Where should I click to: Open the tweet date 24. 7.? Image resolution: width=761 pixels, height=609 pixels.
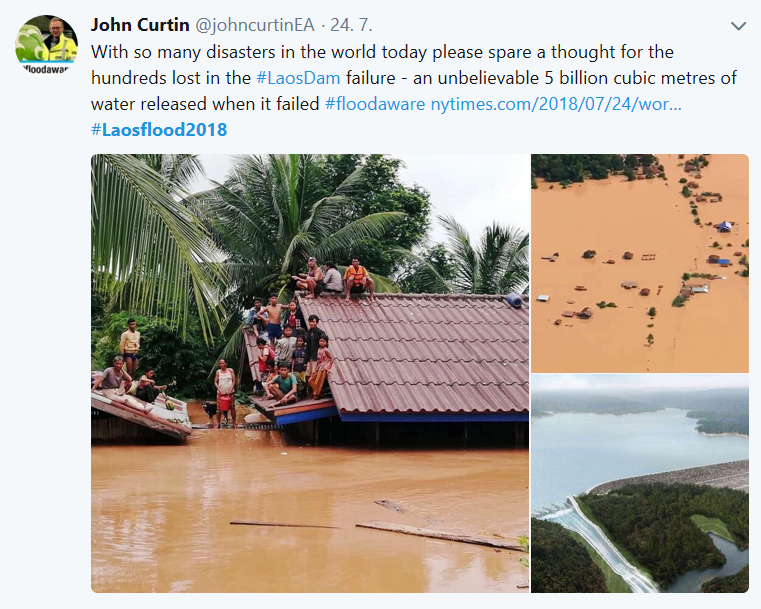click(351, 25)
